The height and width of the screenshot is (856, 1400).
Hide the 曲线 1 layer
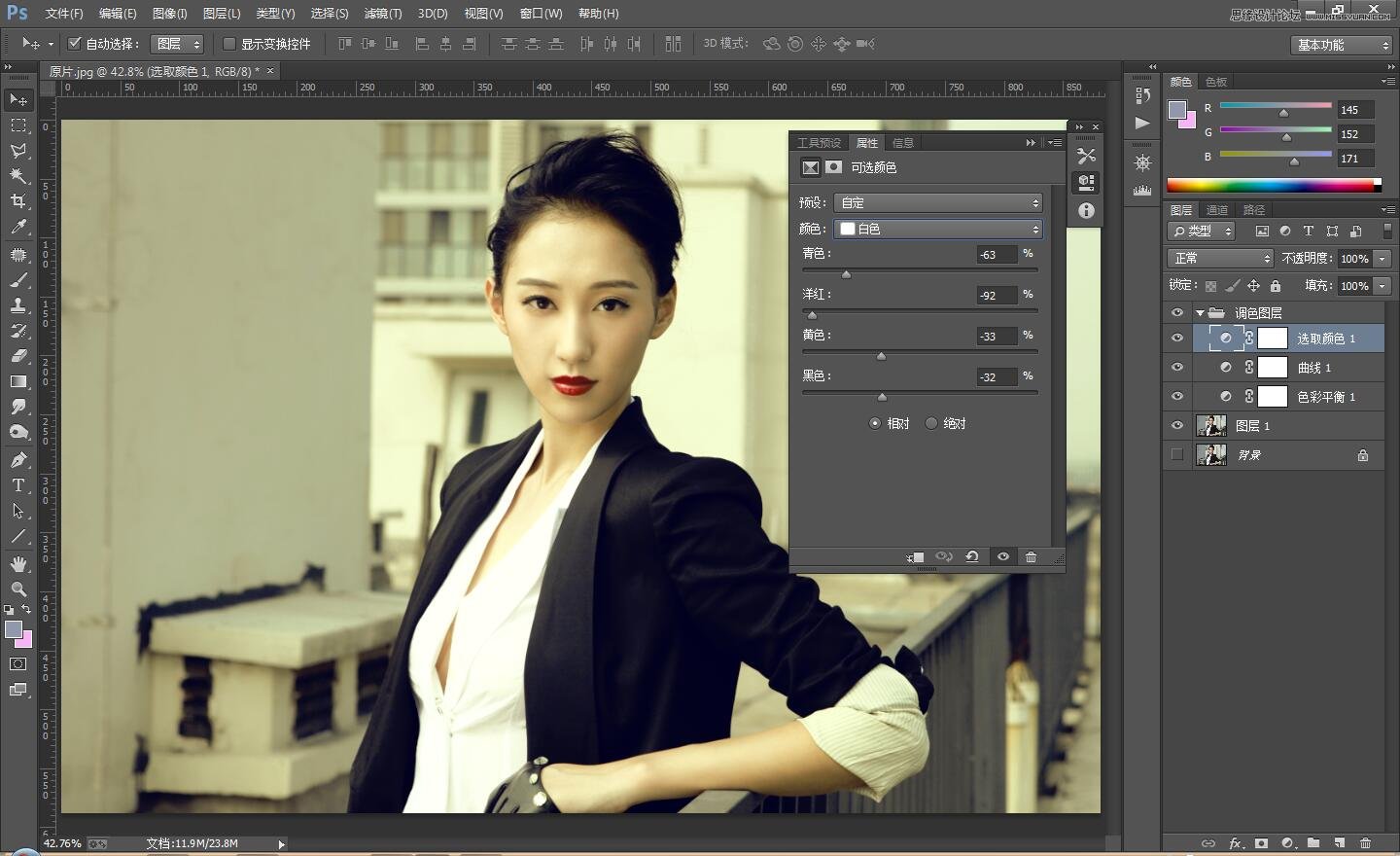point(1176,368)
